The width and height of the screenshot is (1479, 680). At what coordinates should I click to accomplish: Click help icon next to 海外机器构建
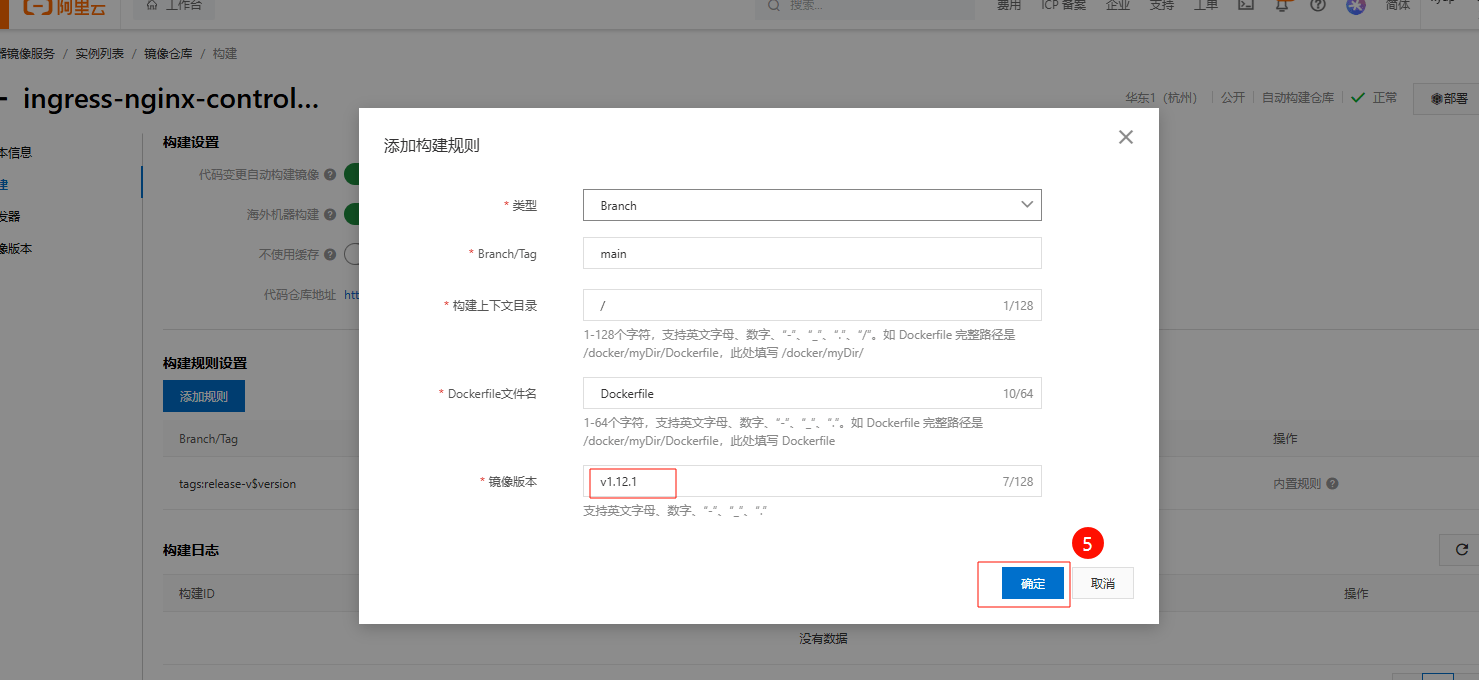point(330,215)
